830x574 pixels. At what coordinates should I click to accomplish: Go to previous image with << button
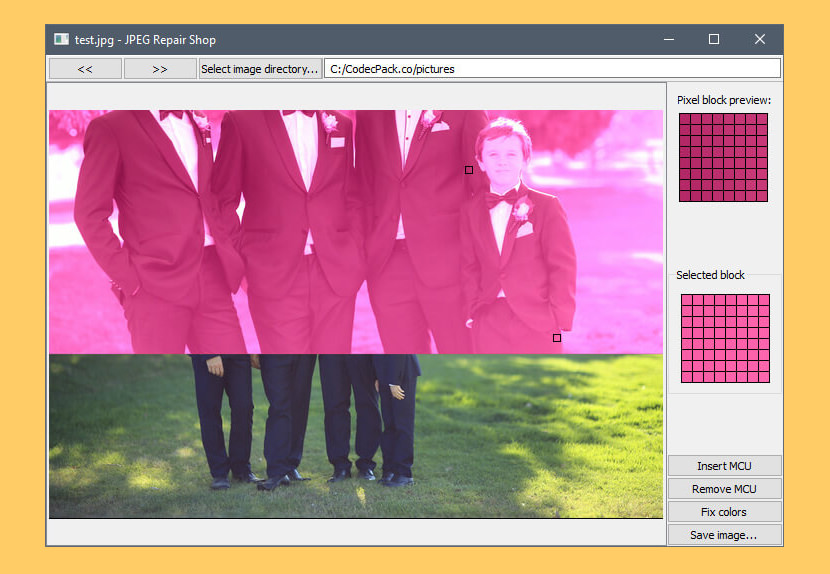[85, 69]
